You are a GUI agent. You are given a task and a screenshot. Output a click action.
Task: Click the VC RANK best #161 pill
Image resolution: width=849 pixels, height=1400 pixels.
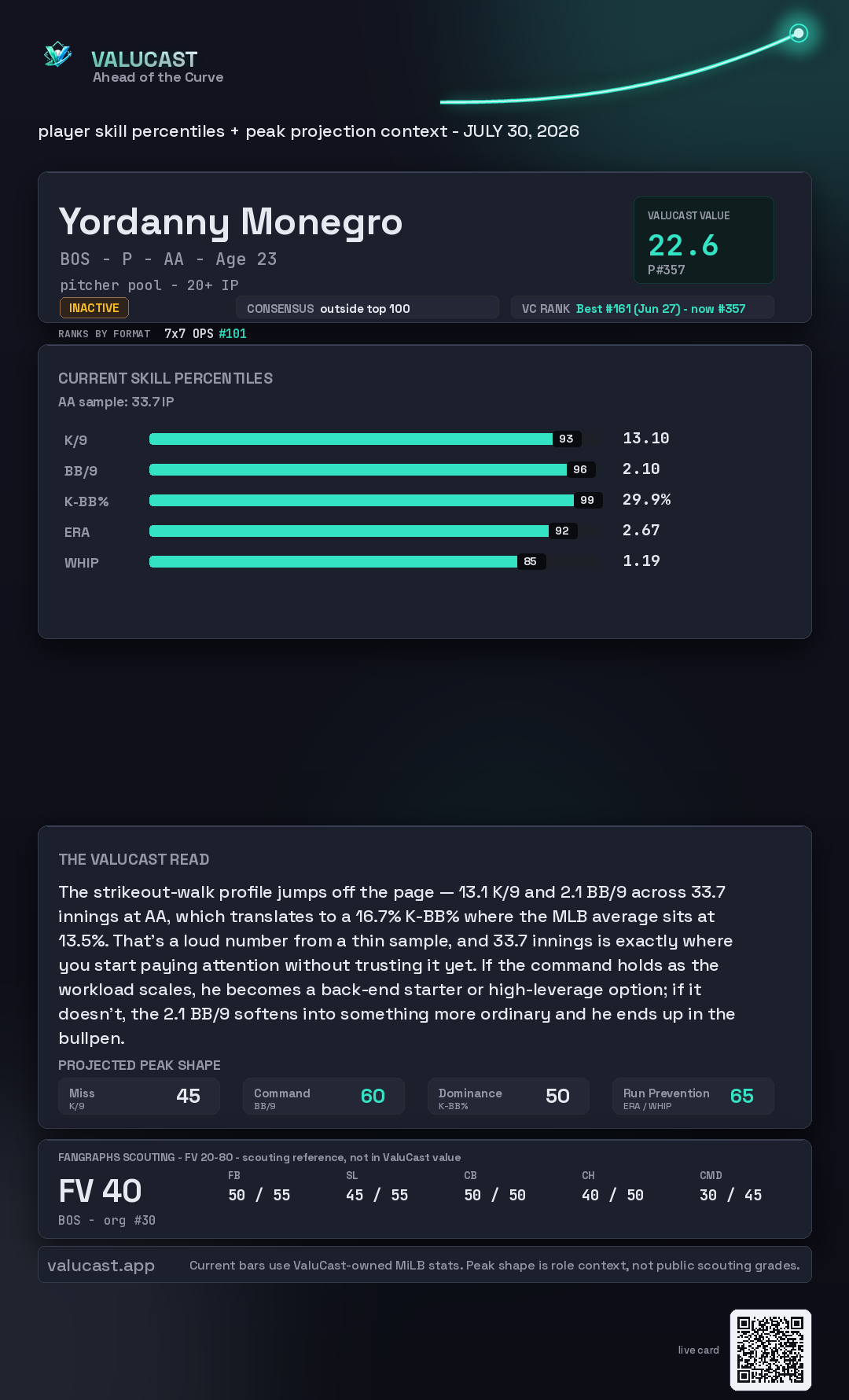(642, 308)
